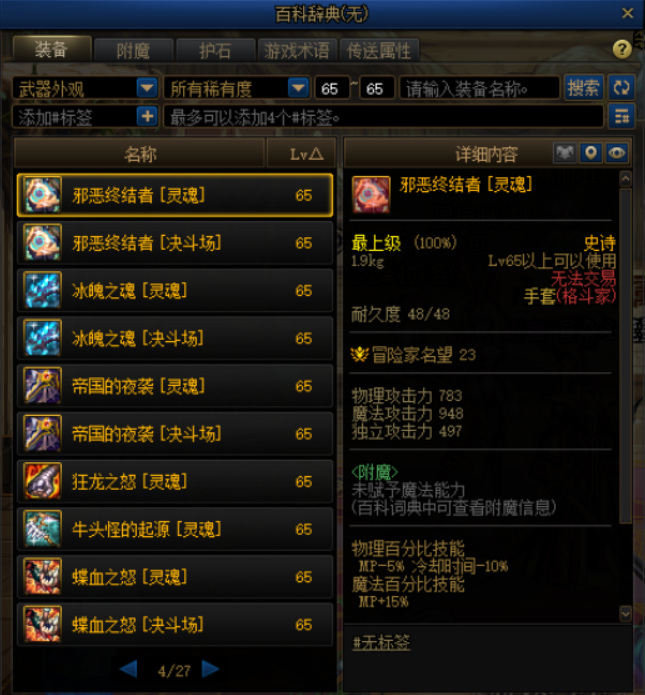
Task: Click the refresh reset filters icon
Action: pos(621,88)
